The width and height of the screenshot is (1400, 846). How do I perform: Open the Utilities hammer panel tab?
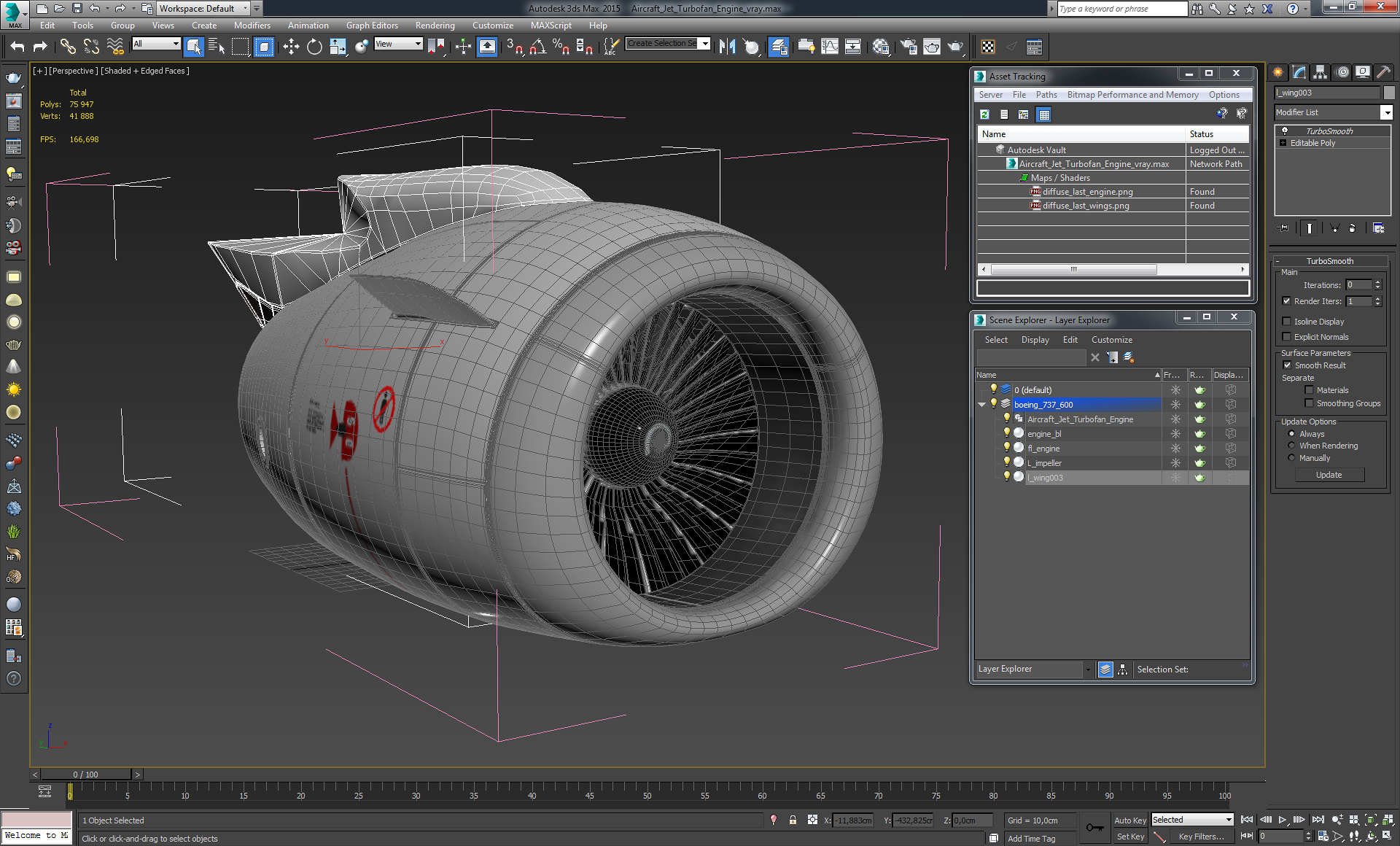[1383, 72]
